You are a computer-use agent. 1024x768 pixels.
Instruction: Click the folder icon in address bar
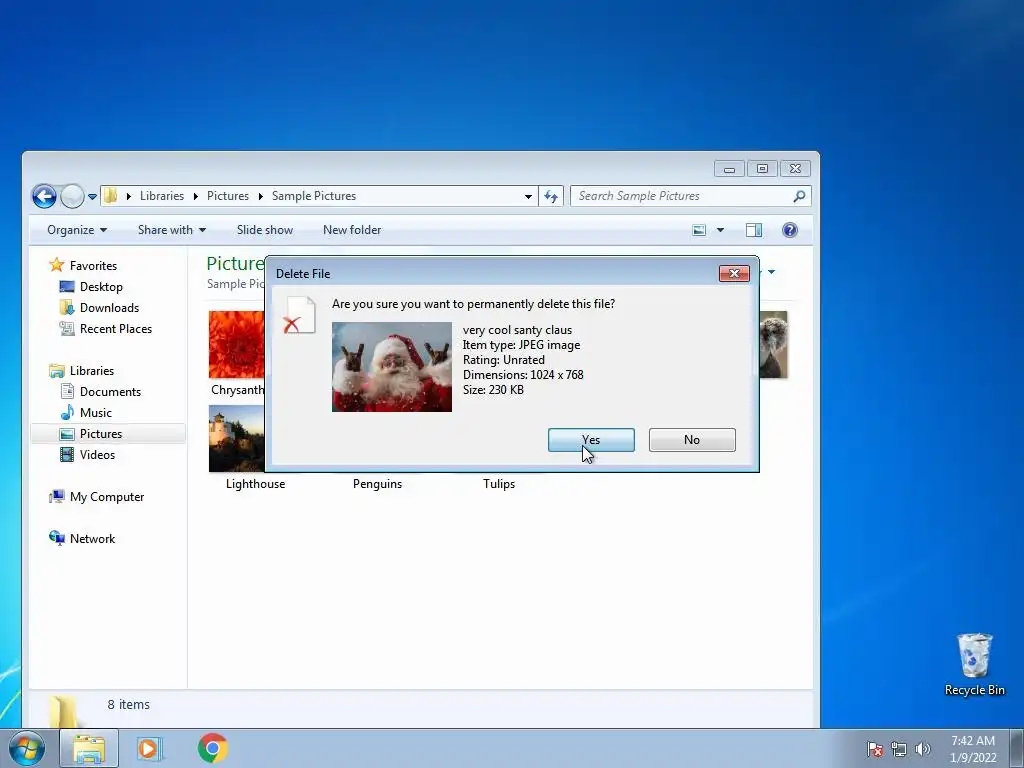(110, 195)
